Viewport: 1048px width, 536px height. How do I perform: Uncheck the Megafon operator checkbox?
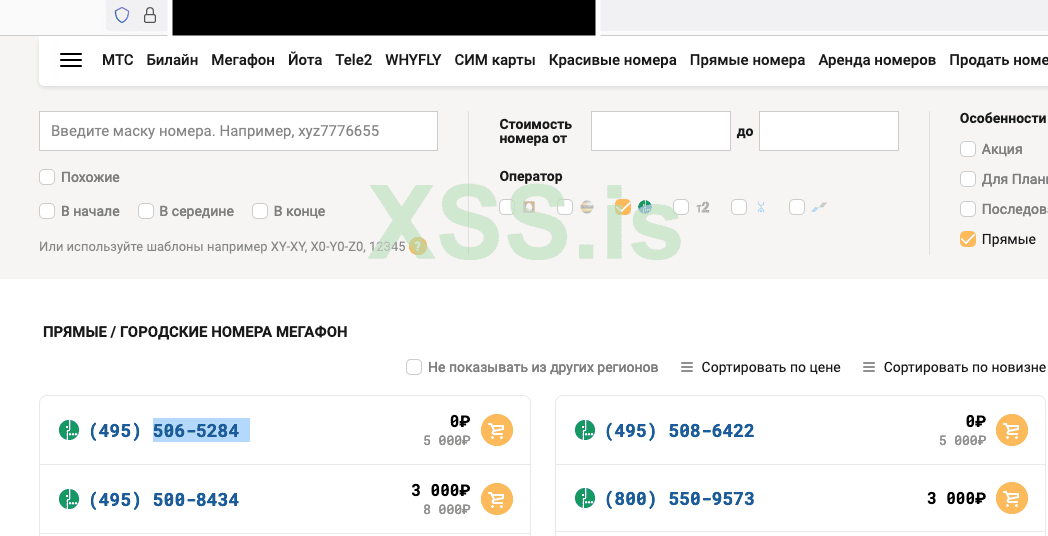tap(623, 207)
